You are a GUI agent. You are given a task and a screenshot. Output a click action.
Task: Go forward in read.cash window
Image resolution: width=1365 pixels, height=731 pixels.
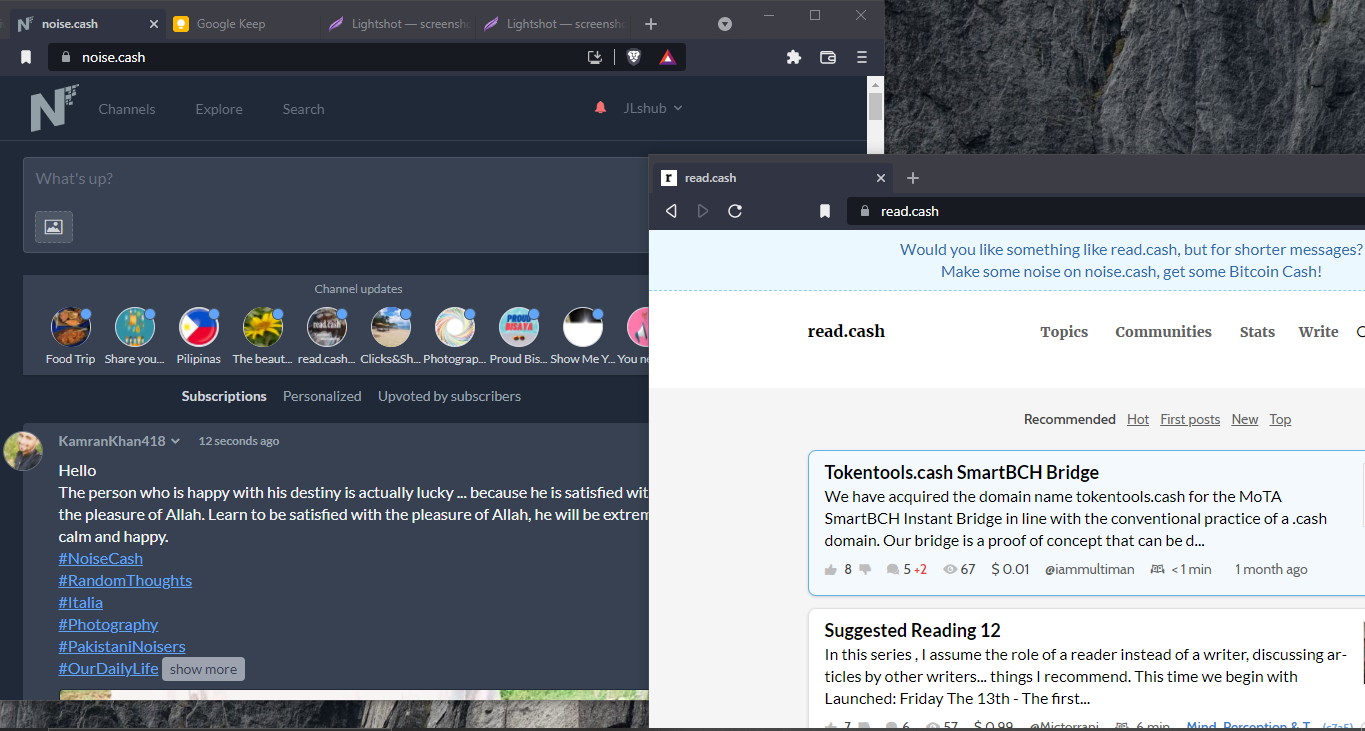coord(703,211)
